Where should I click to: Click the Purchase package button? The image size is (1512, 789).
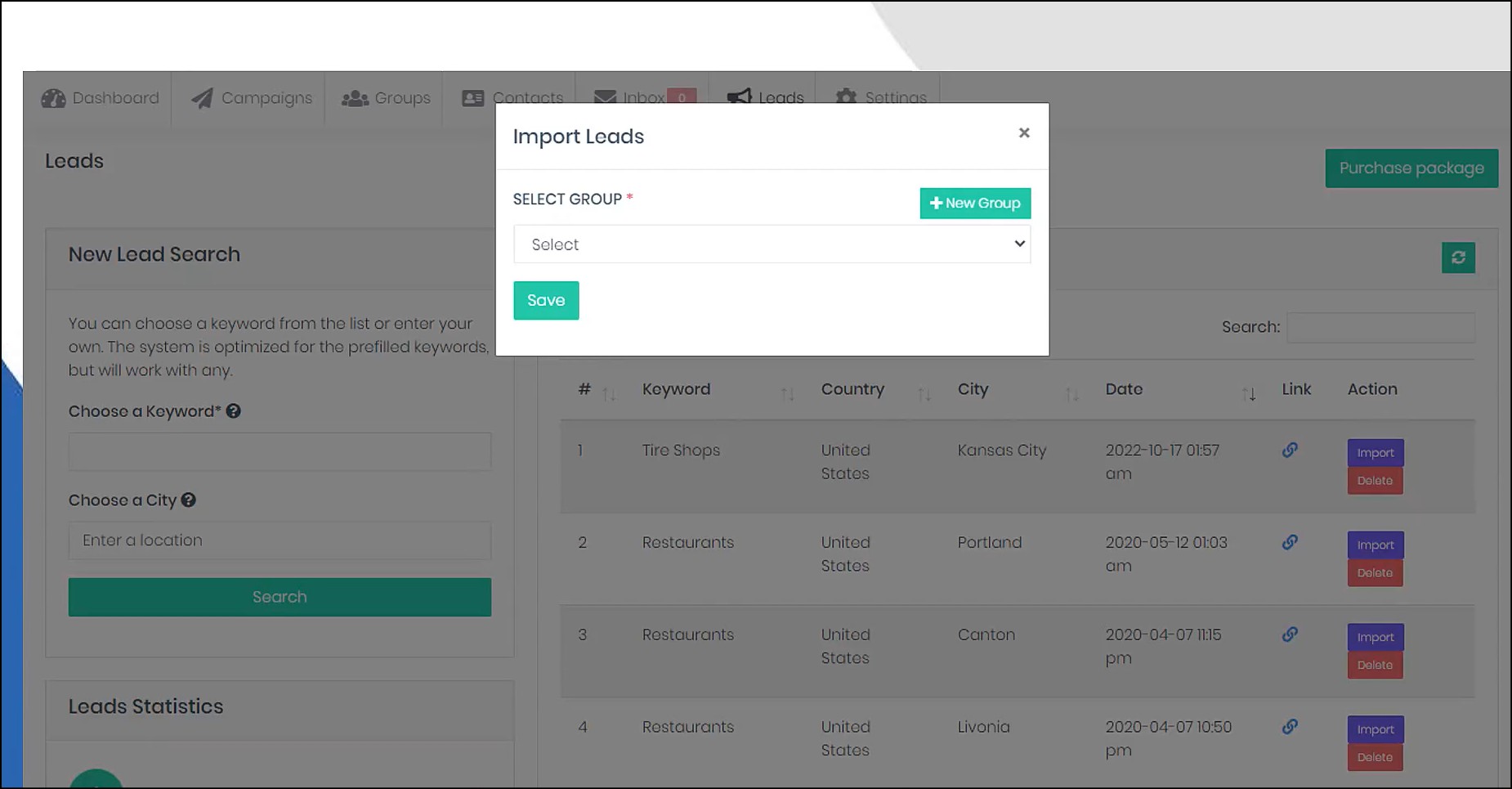coord(1411,168)
